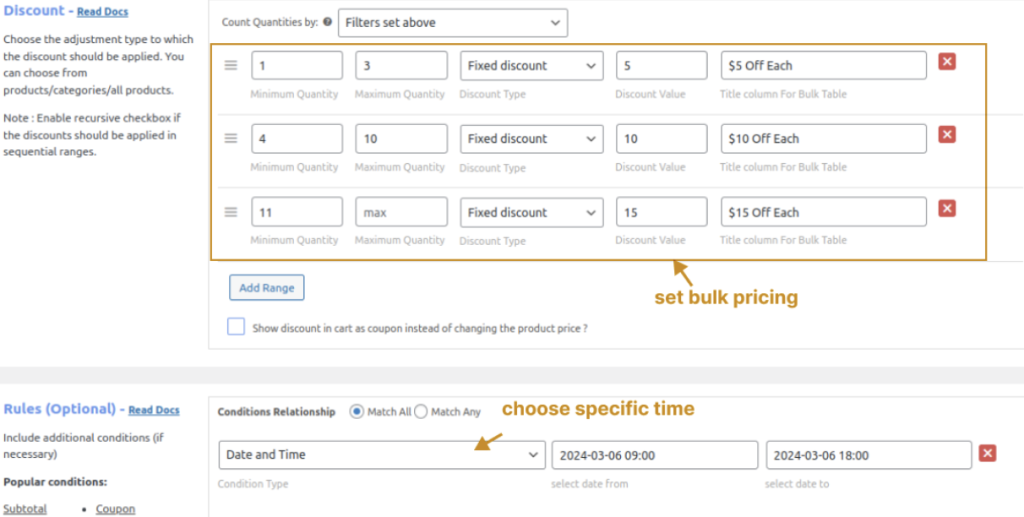This screenshot has width=1024, height=517.
Task: Open Discount Type dropdown in the $15 row
Action: coord(531,212)
